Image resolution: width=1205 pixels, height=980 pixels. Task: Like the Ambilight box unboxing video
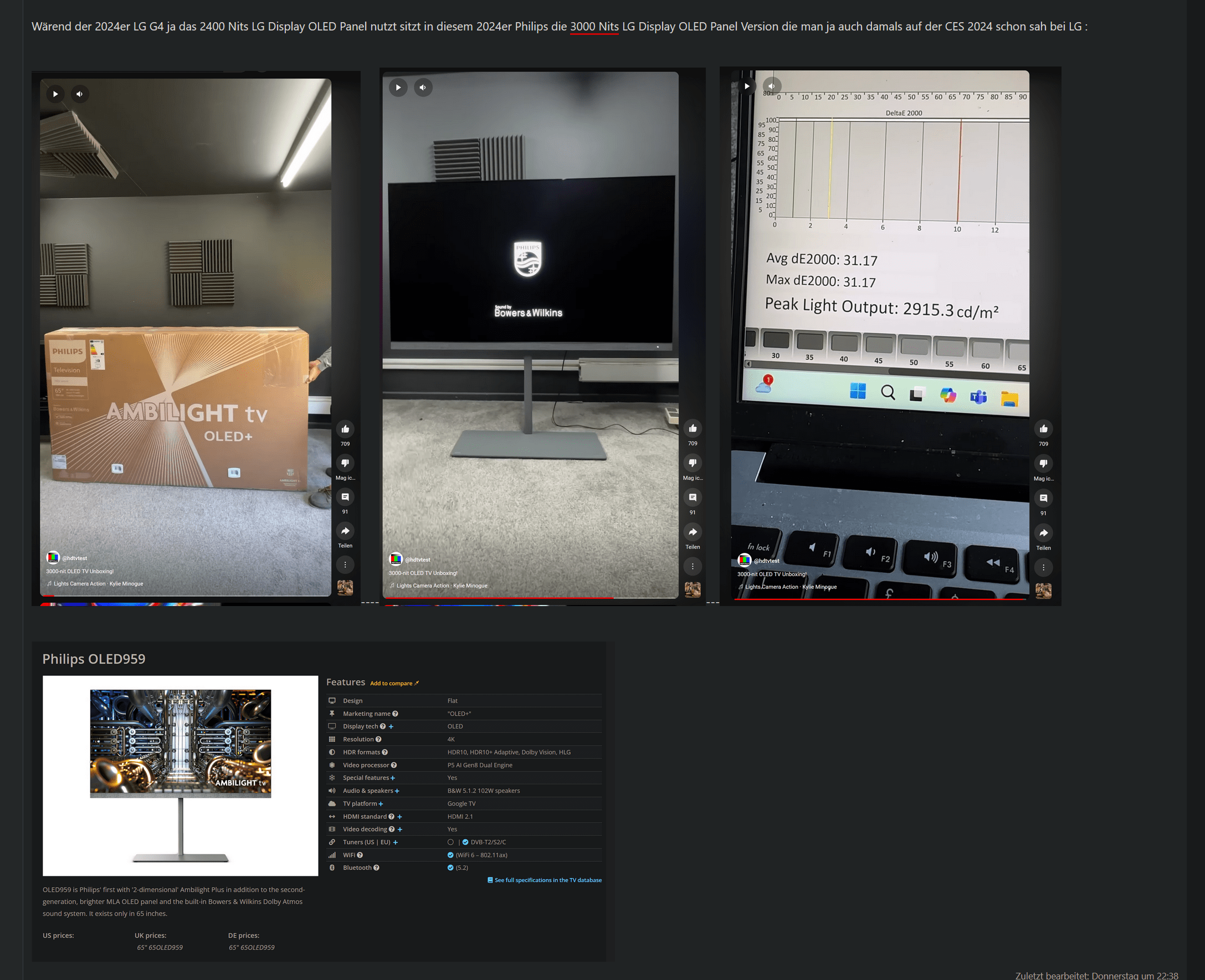point(345,429)
